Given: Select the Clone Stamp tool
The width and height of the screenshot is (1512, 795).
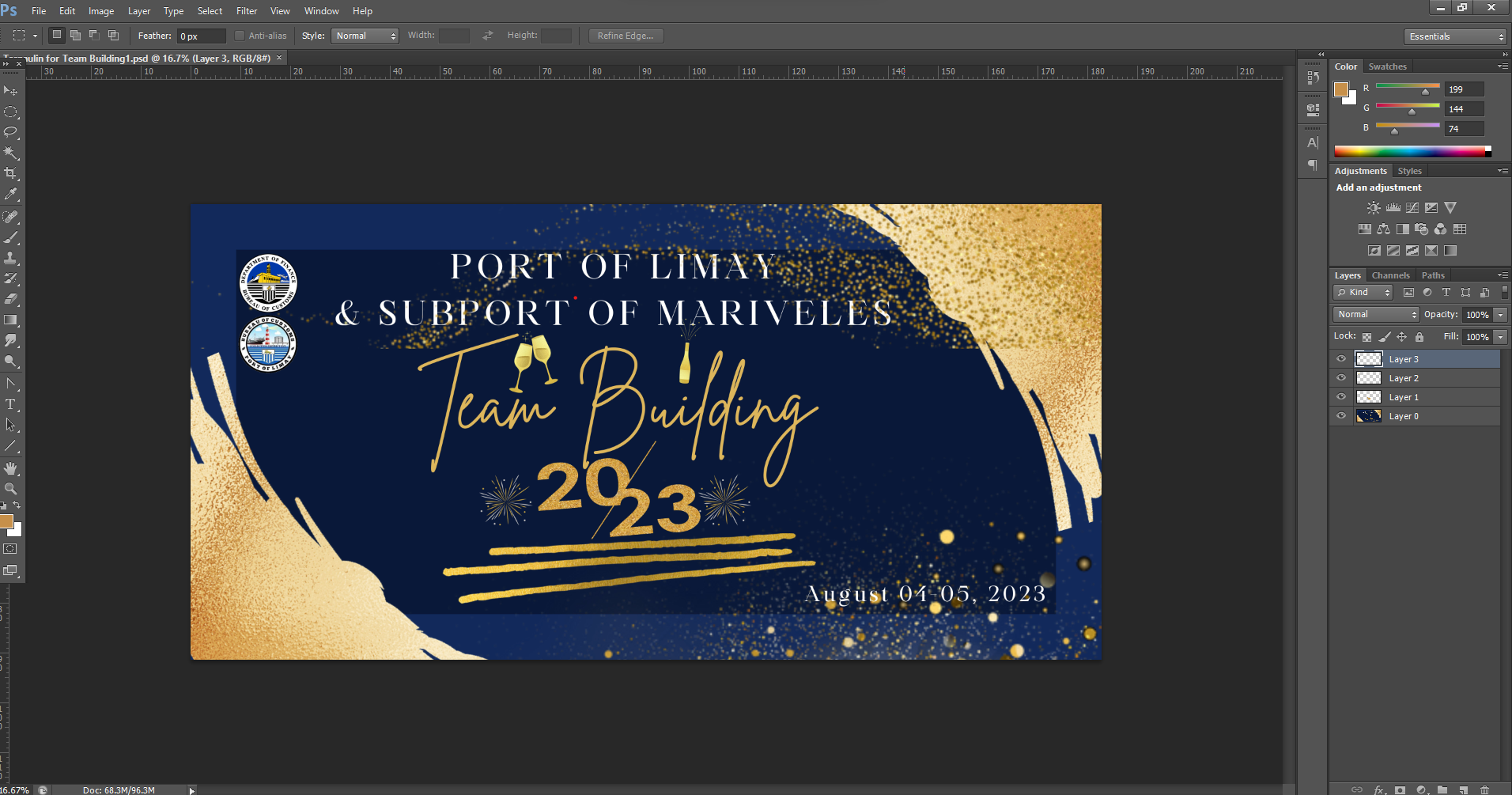Looking at the screenshot, I should point(10,258).
